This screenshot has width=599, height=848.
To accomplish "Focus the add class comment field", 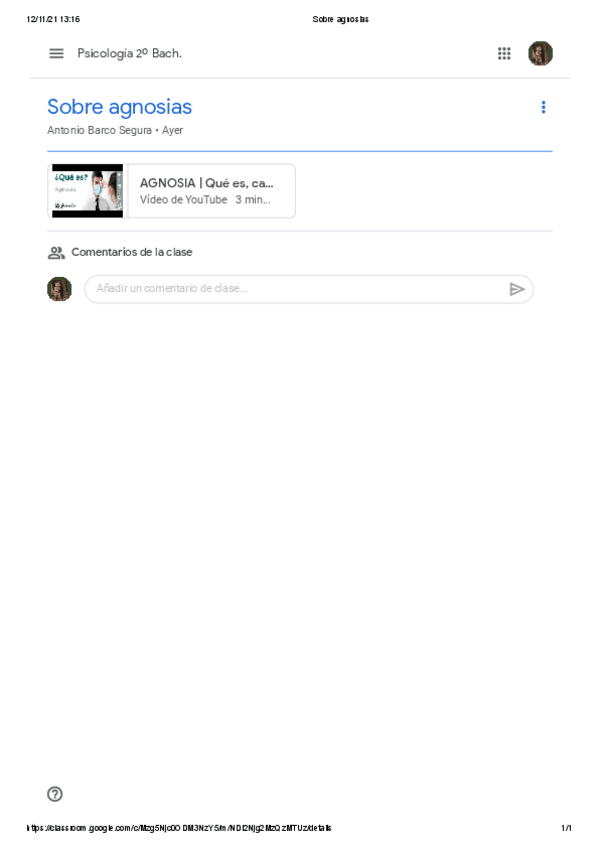I will point(309,289).
